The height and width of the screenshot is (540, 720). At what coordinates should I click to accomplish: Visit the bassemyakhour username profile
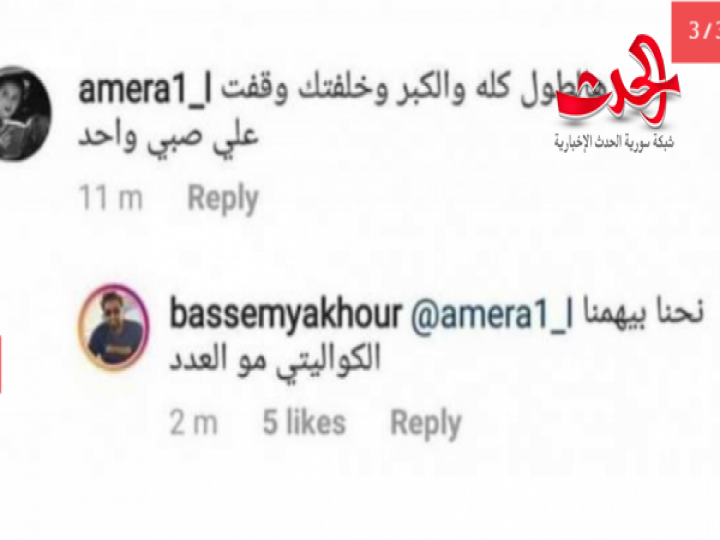(x=286, y=315)
